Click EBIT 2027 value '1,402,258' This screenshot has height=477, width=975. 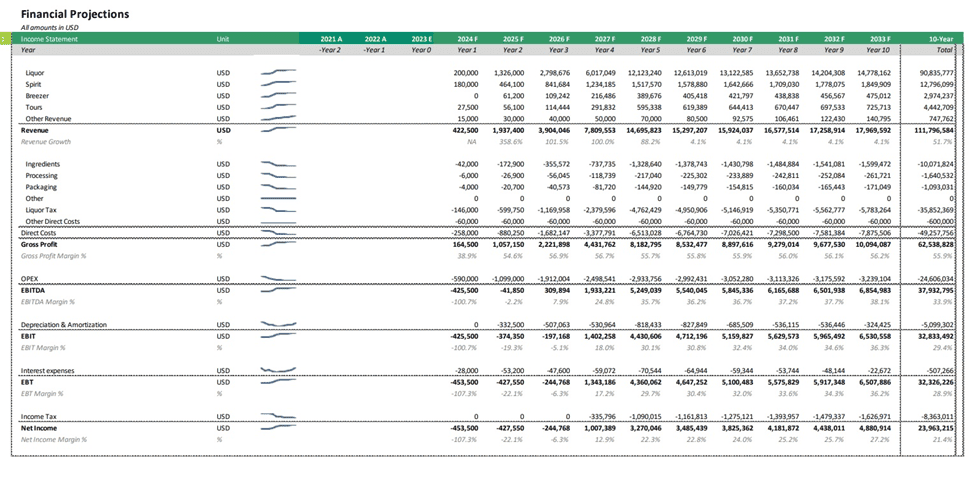[x=600, y=336]
